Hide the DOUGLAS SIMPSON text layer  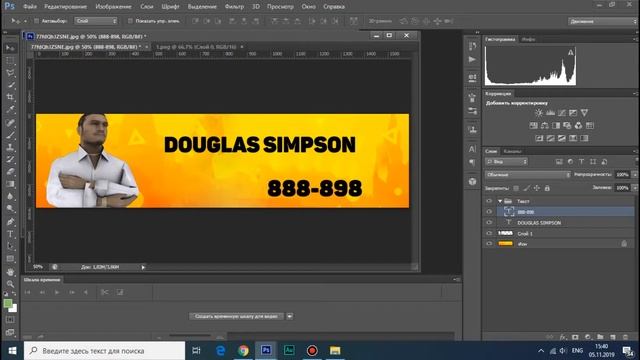(489, 222)
